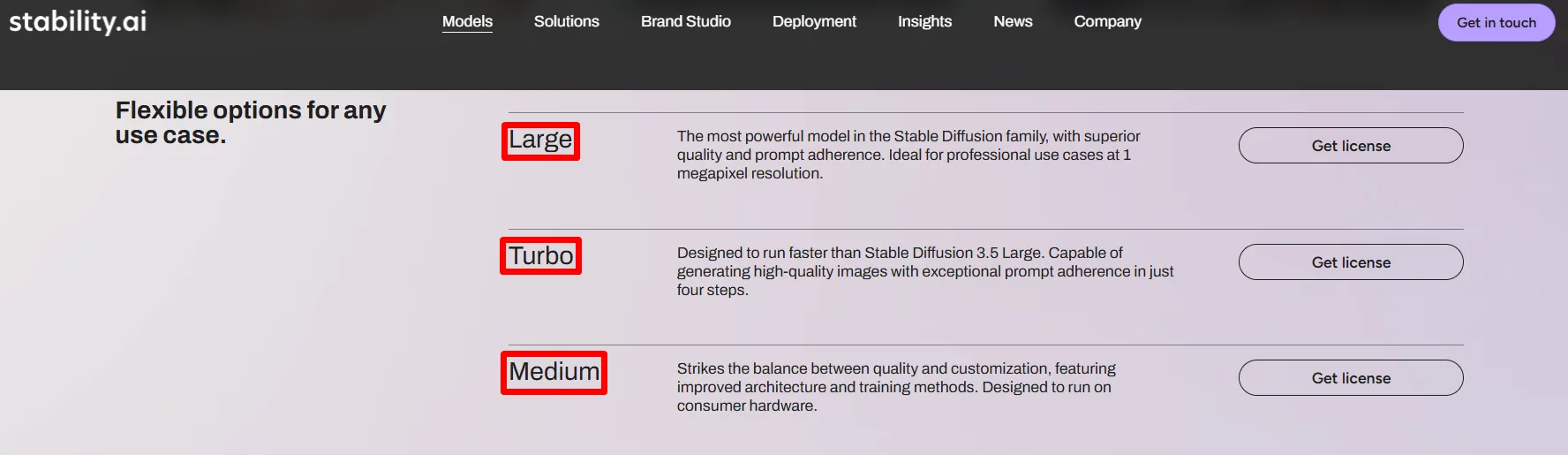Screen dimensions: 1568x455
Task: Get license for the Turbo model
Action: tap(1351, 262)
